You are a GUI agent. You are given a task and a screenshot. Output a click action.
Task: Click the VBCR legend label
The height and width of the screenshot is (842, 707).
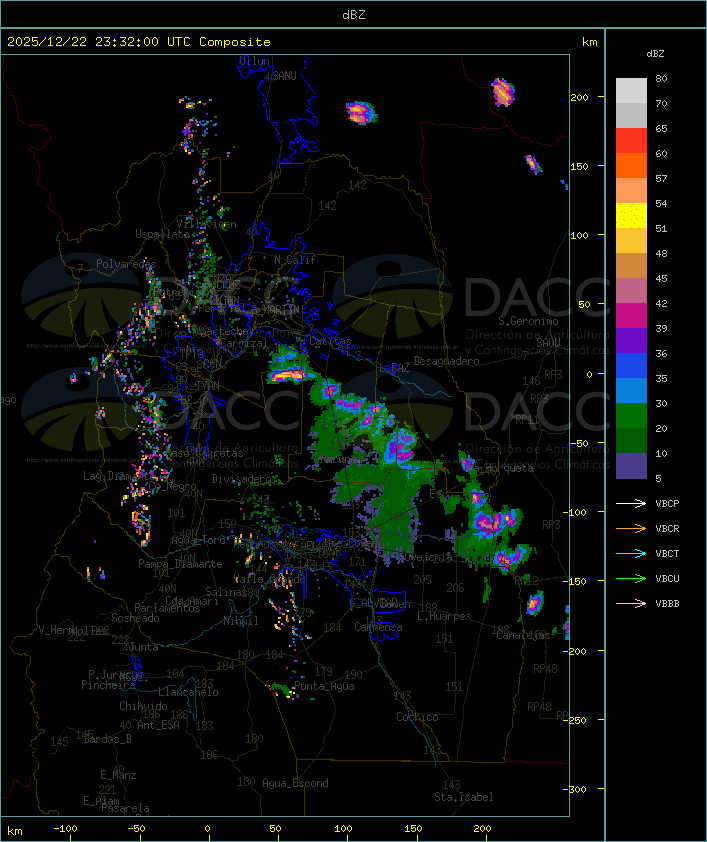667,528
